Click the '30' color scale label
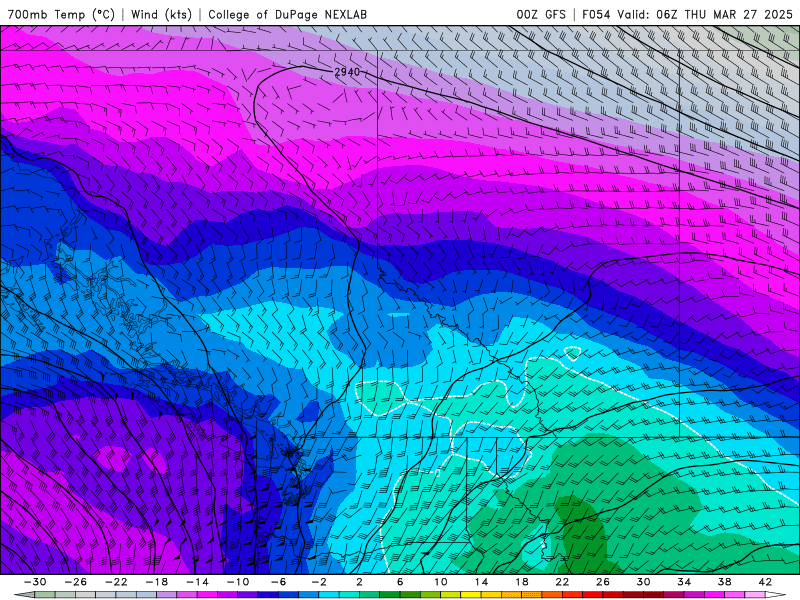 643,582
